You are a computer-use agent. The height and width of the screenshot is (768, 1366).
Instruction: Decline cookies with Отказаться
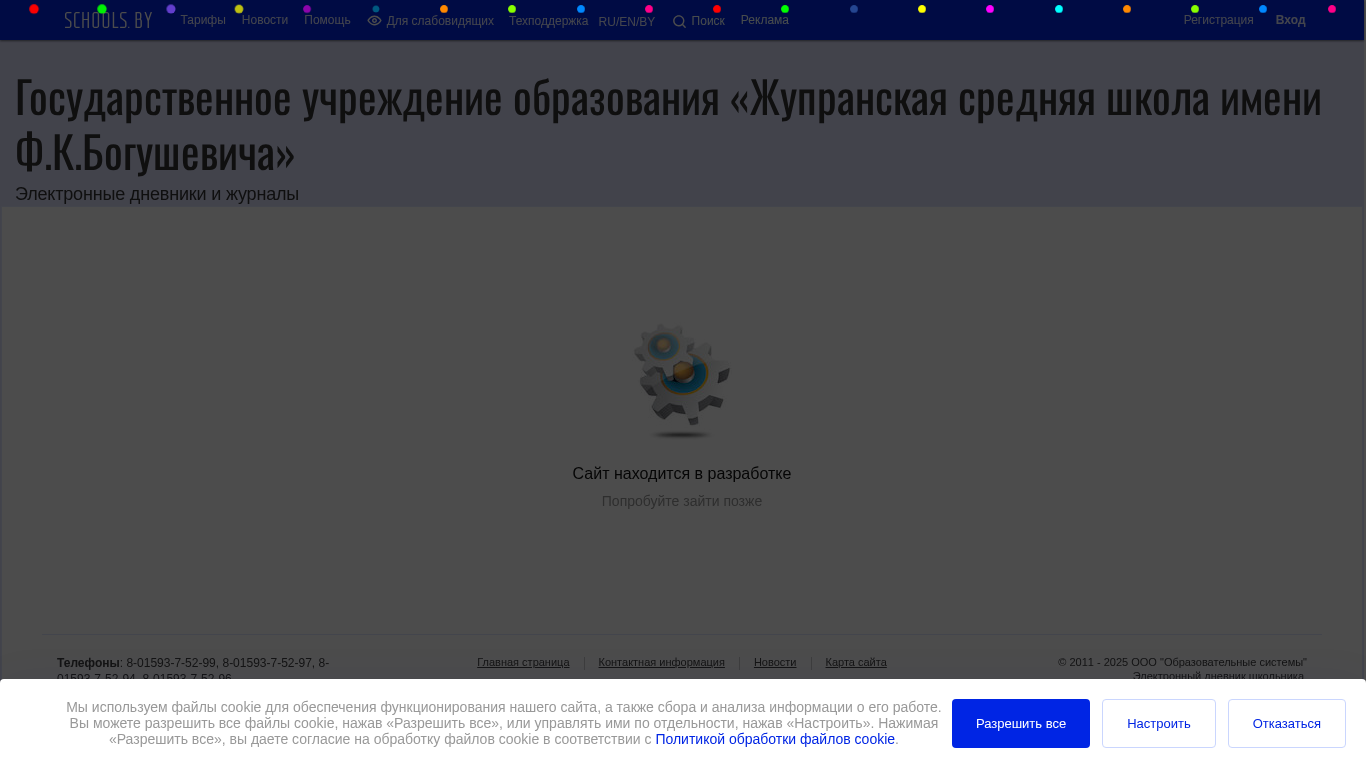pyautogui.click(x=1287, y=723)
